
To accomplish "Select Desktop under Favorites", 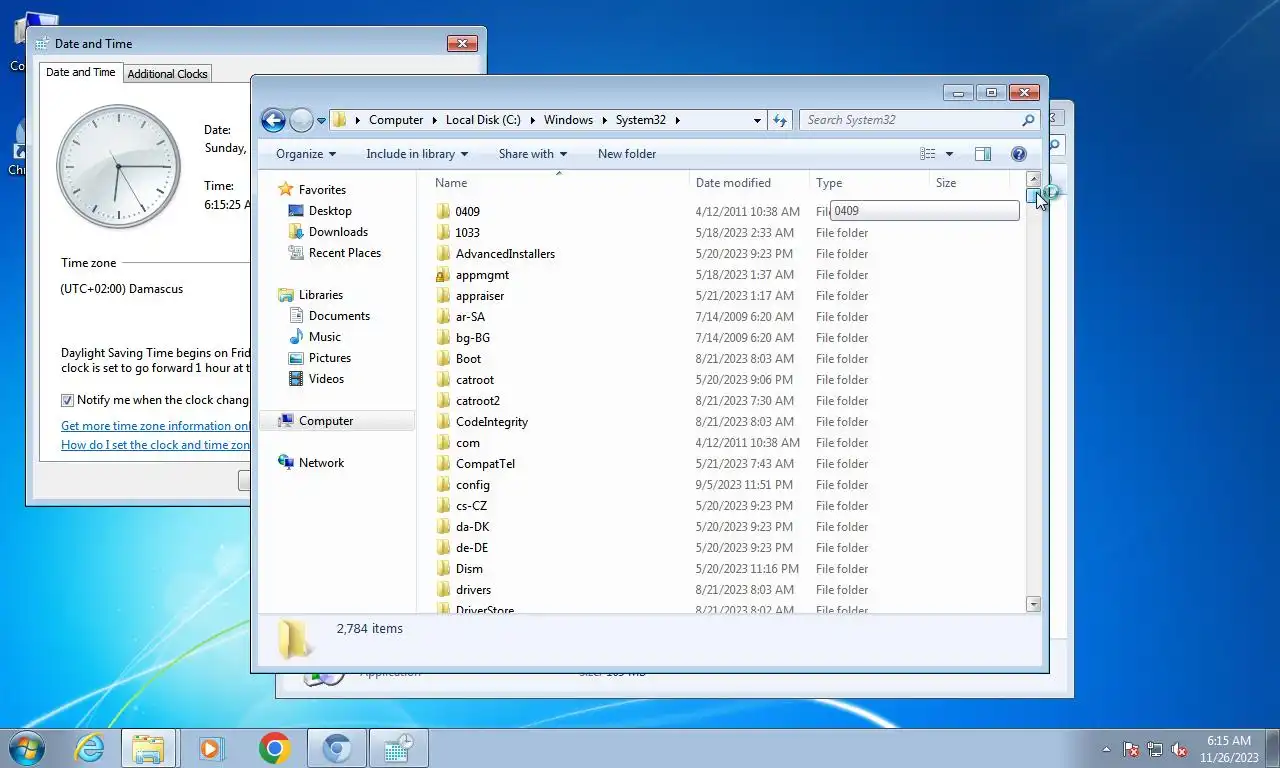I will [x=330, y=211].
